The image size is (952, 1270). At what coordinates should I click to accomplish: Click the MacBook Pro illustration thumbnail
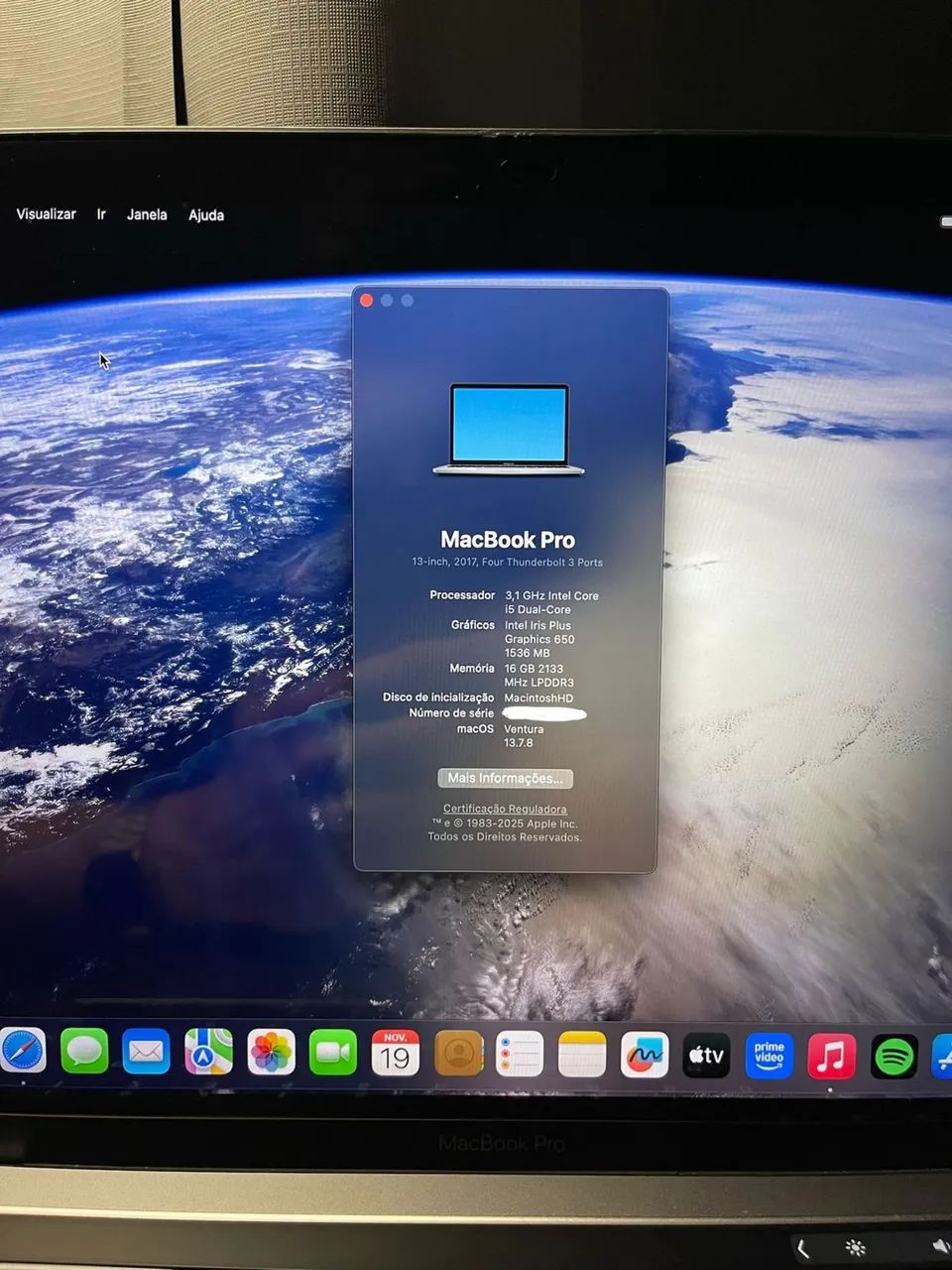(x=508, y=429)
